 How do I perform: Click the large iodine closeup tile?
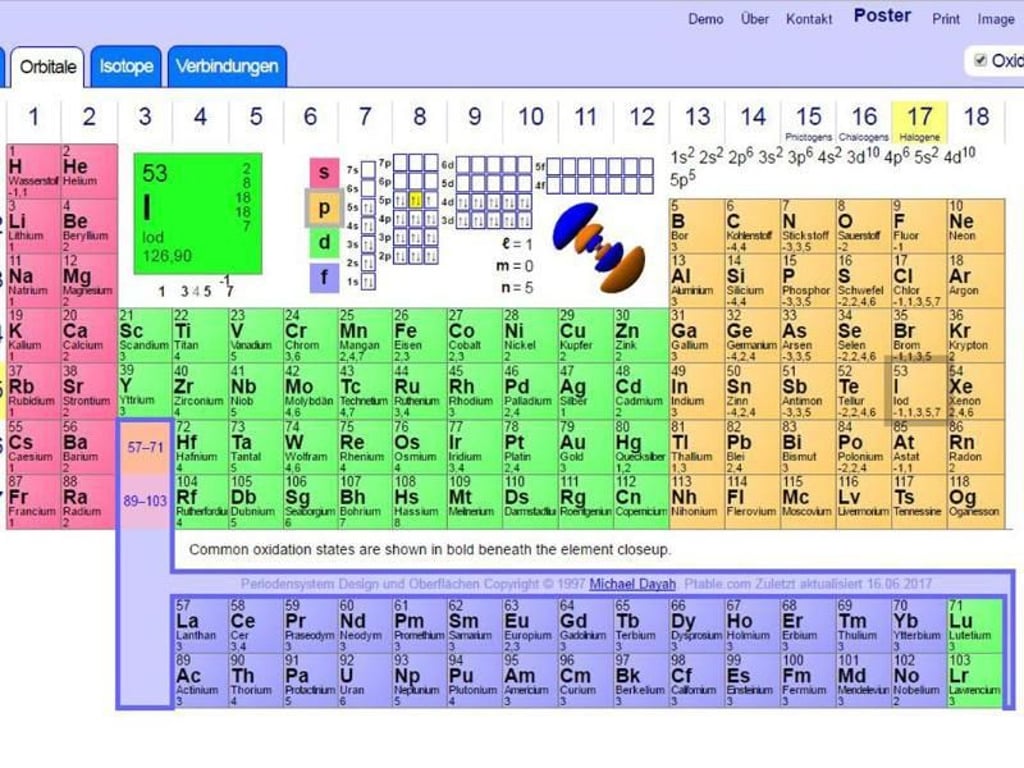click(197, 213)
